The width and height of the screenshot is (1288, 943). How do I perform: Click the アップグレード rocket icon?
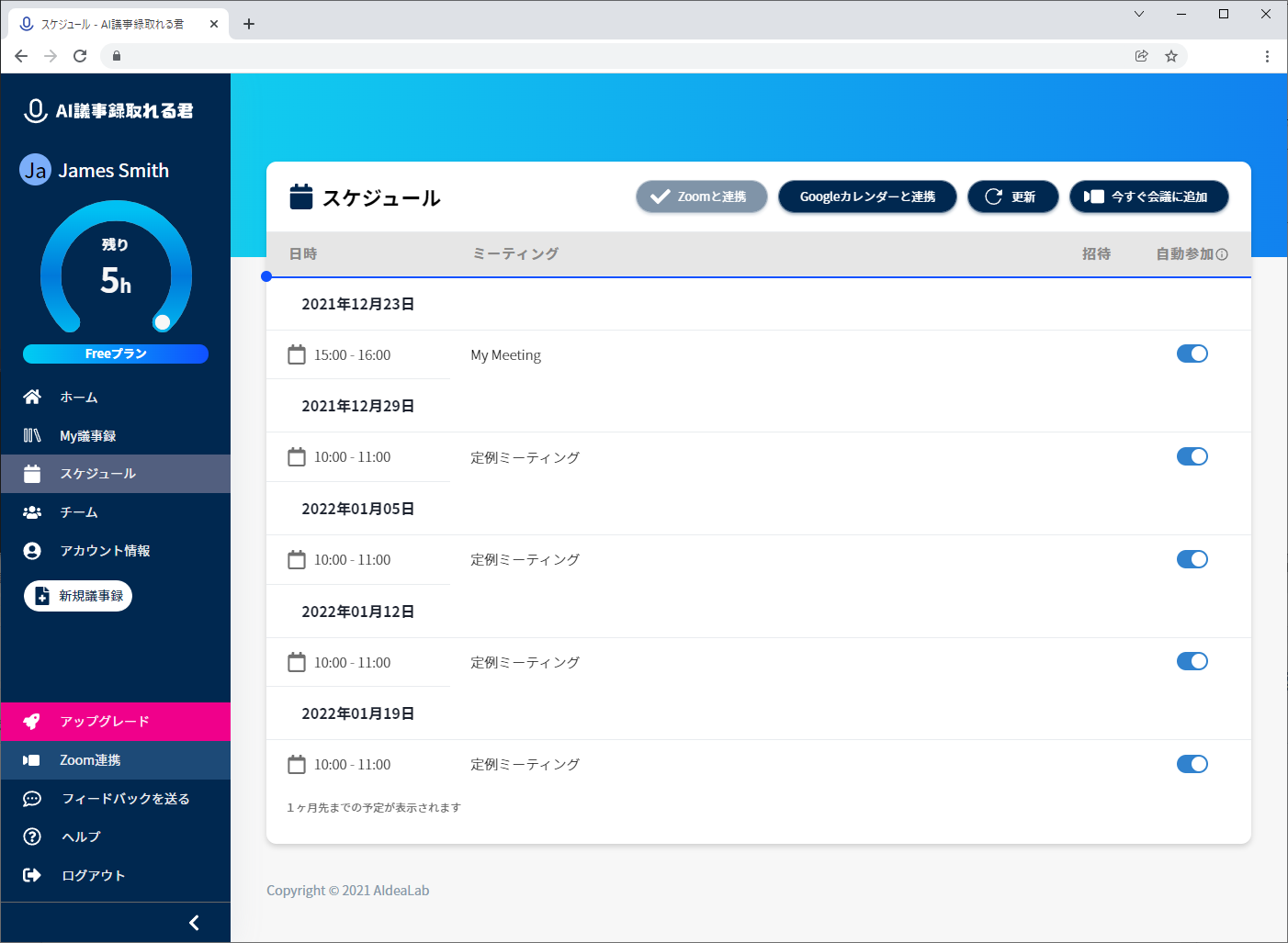[x=32, y=721]
